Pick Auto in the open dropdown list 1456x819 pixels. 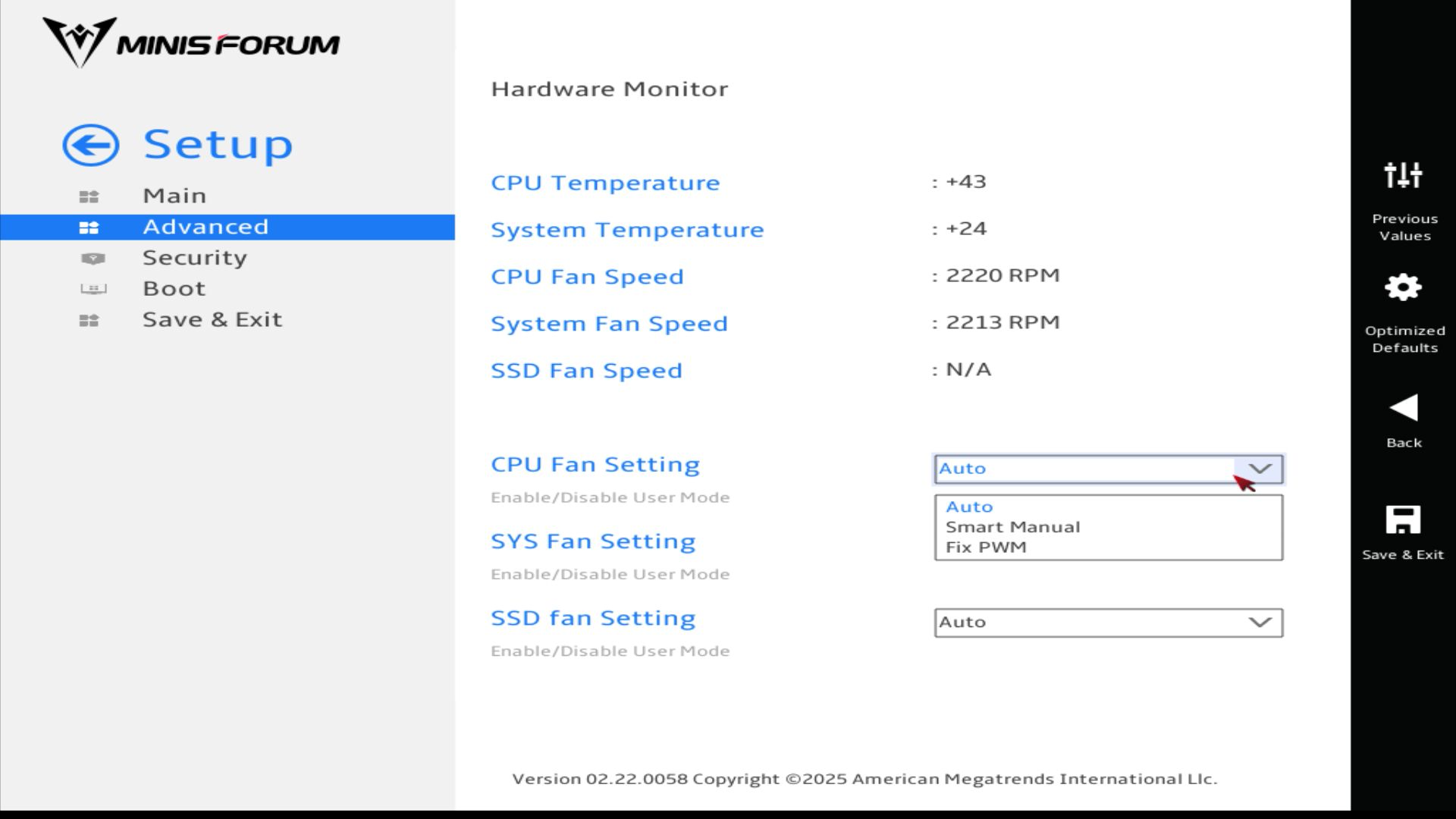[x=969, y=507]
